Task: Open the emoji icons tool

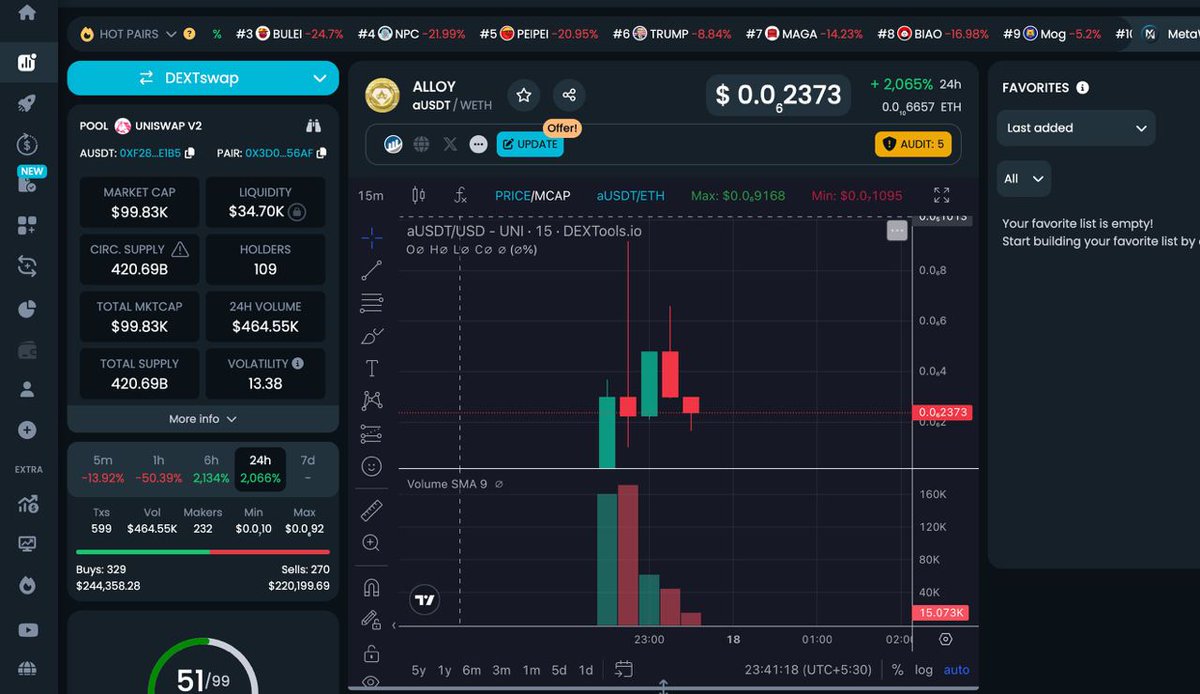Action: (x=371, y=466)
